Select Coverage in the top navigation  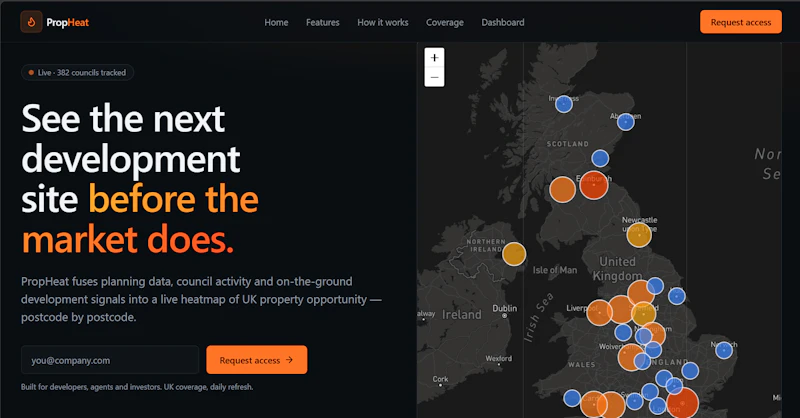(x=445, y=22)
